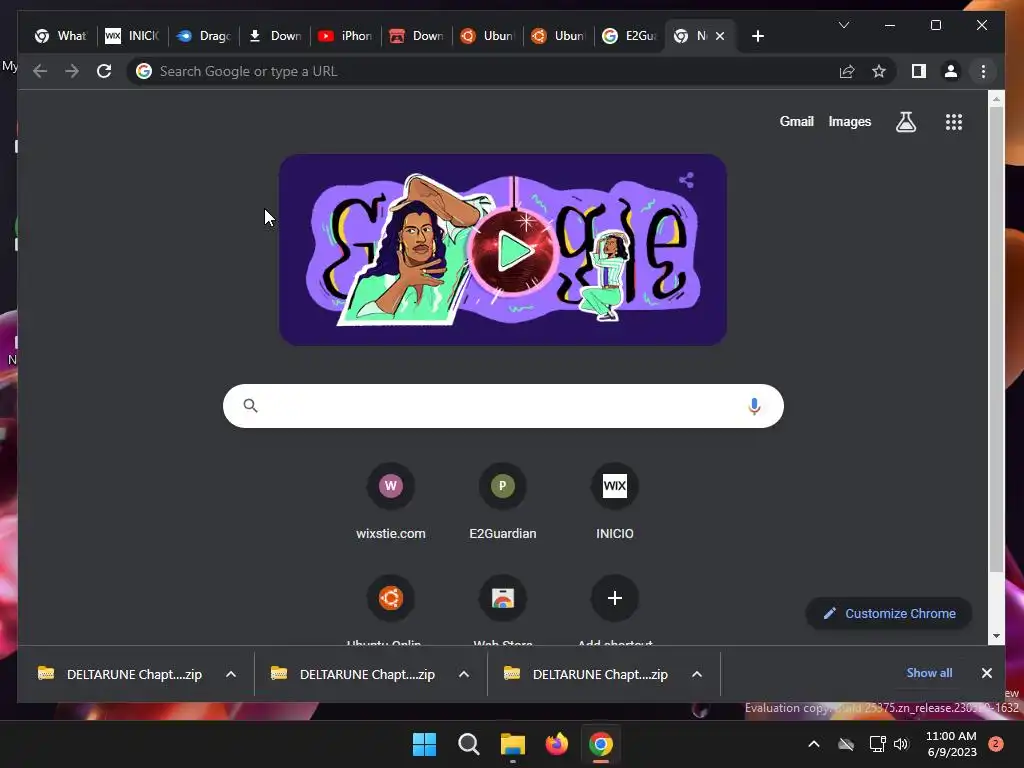Open the Ubuntu shortcut tile
The width and height of the screenshot is (1024, 768).
[x=391, y=609]
